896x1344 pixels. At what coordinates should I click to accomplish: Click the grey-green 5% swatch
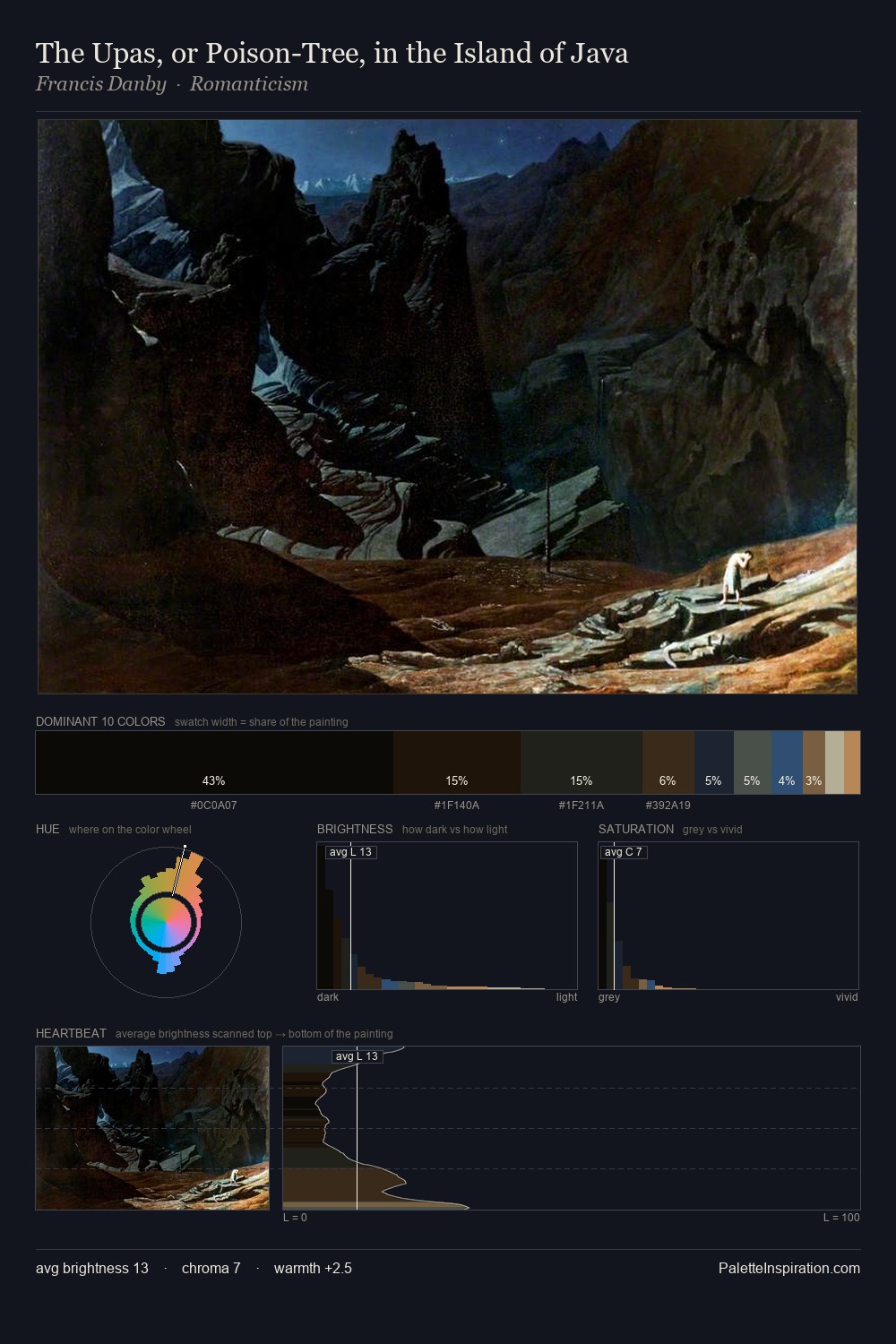pyautogui.click(x=752, y=762)
